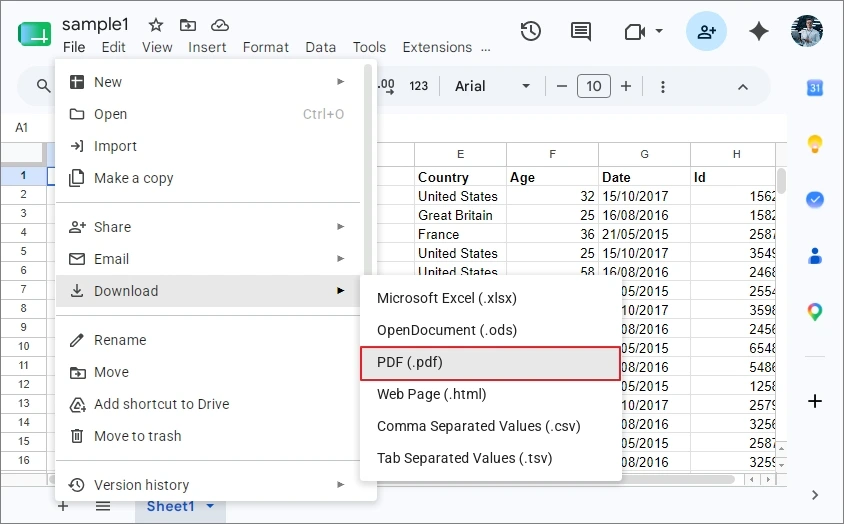Open the Gemini sparkle assistant
This screenshot has height=524, width=844.
pyautogui.click(x=759, y=31)
